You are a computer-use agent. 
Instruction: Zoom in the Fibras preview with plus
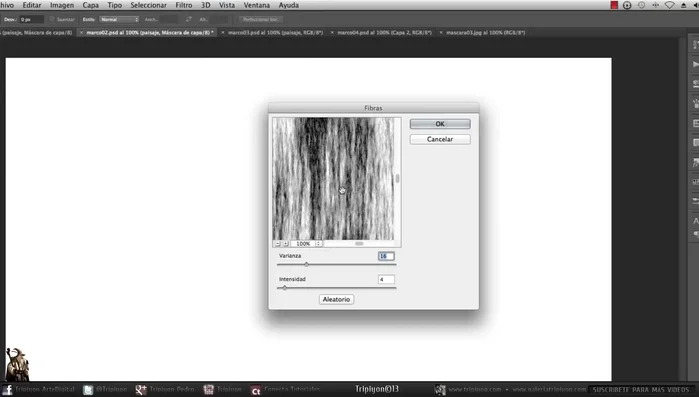click(x=286, y=244)
